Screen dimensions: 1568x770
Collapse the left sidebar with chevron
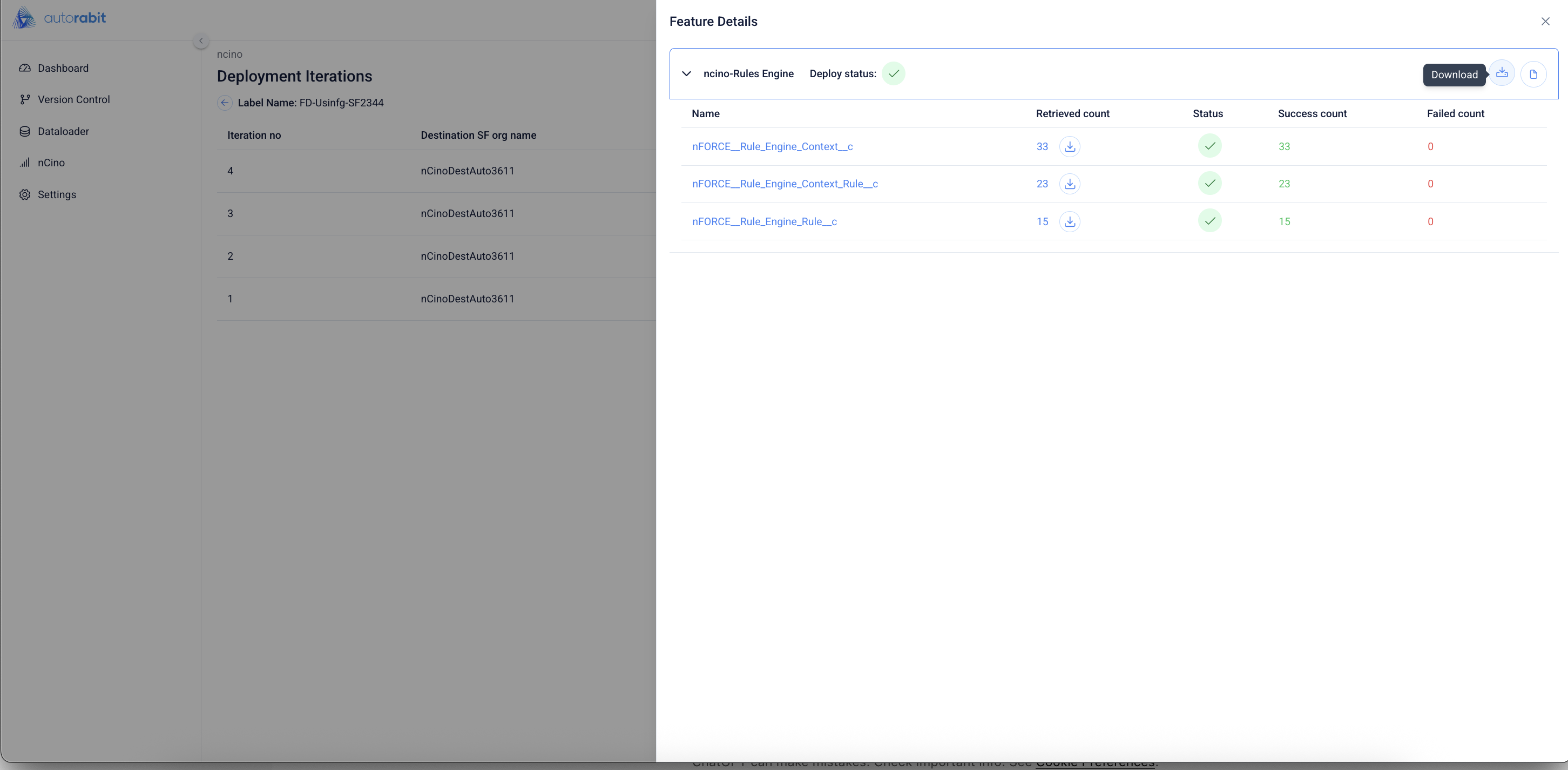201,41
